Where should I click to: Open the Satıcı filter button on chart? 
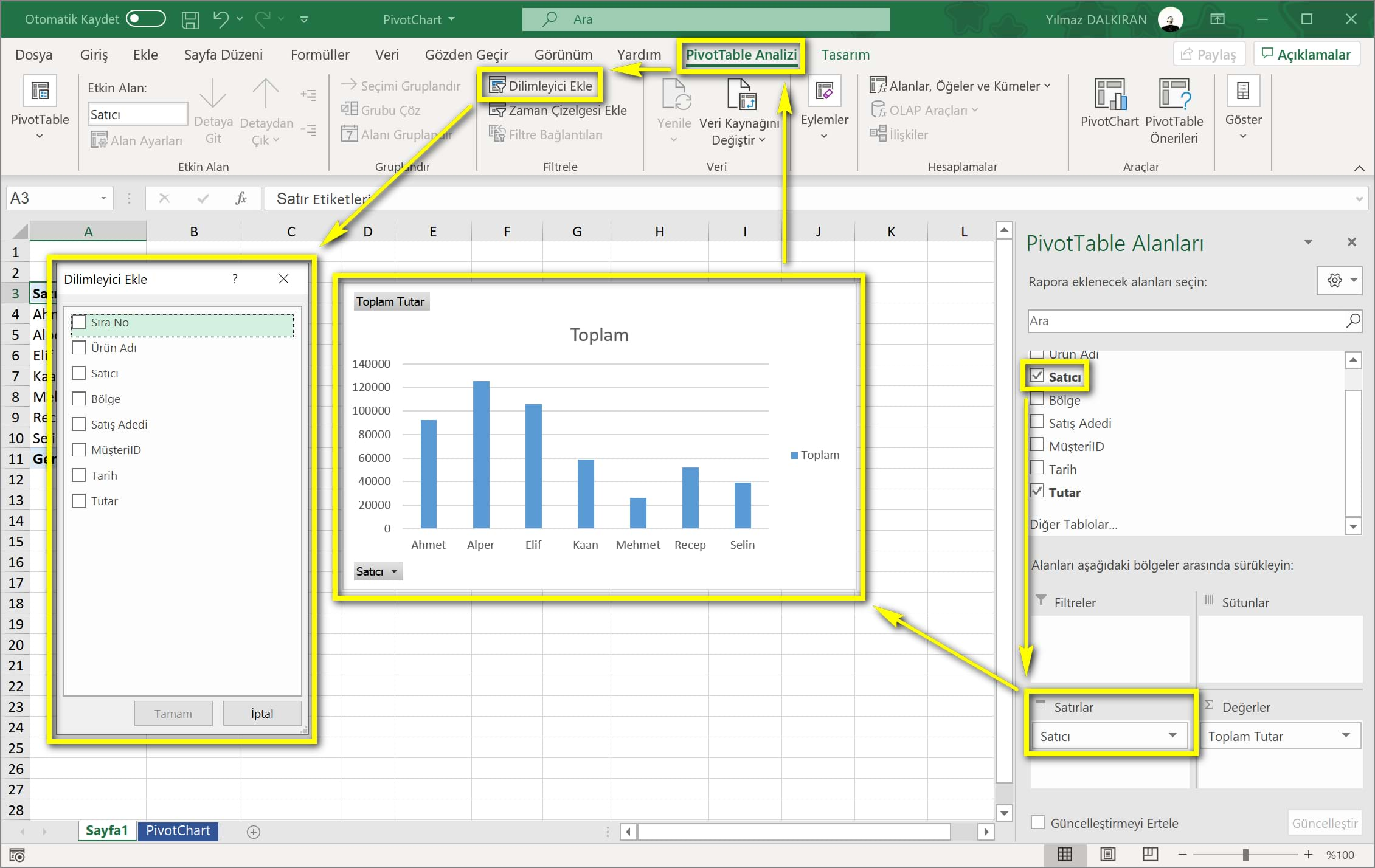pyautogui.click(x=378, y=571)
